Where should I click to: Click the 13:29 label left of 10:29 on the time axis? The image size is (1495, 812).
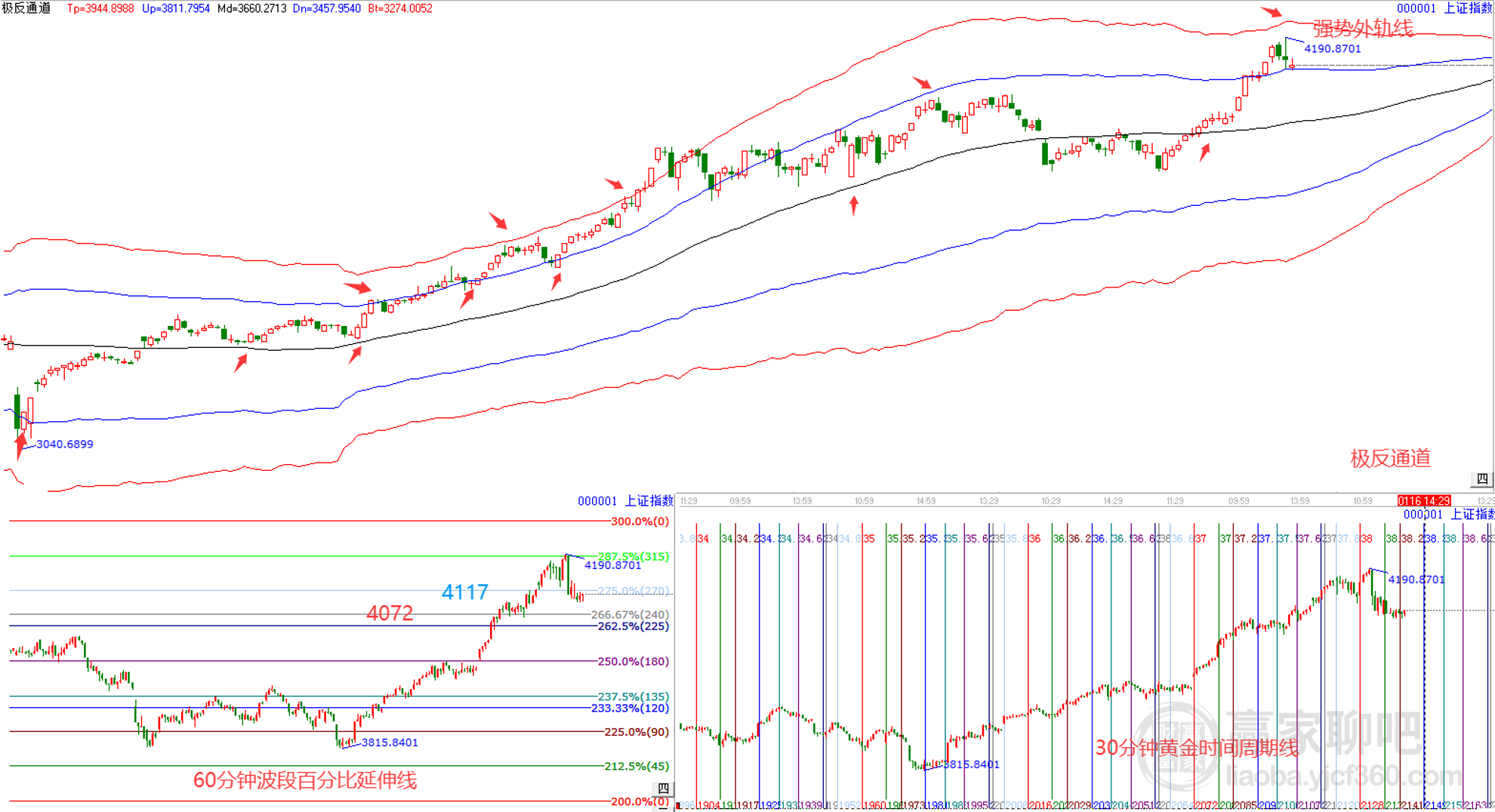(988, 501)
